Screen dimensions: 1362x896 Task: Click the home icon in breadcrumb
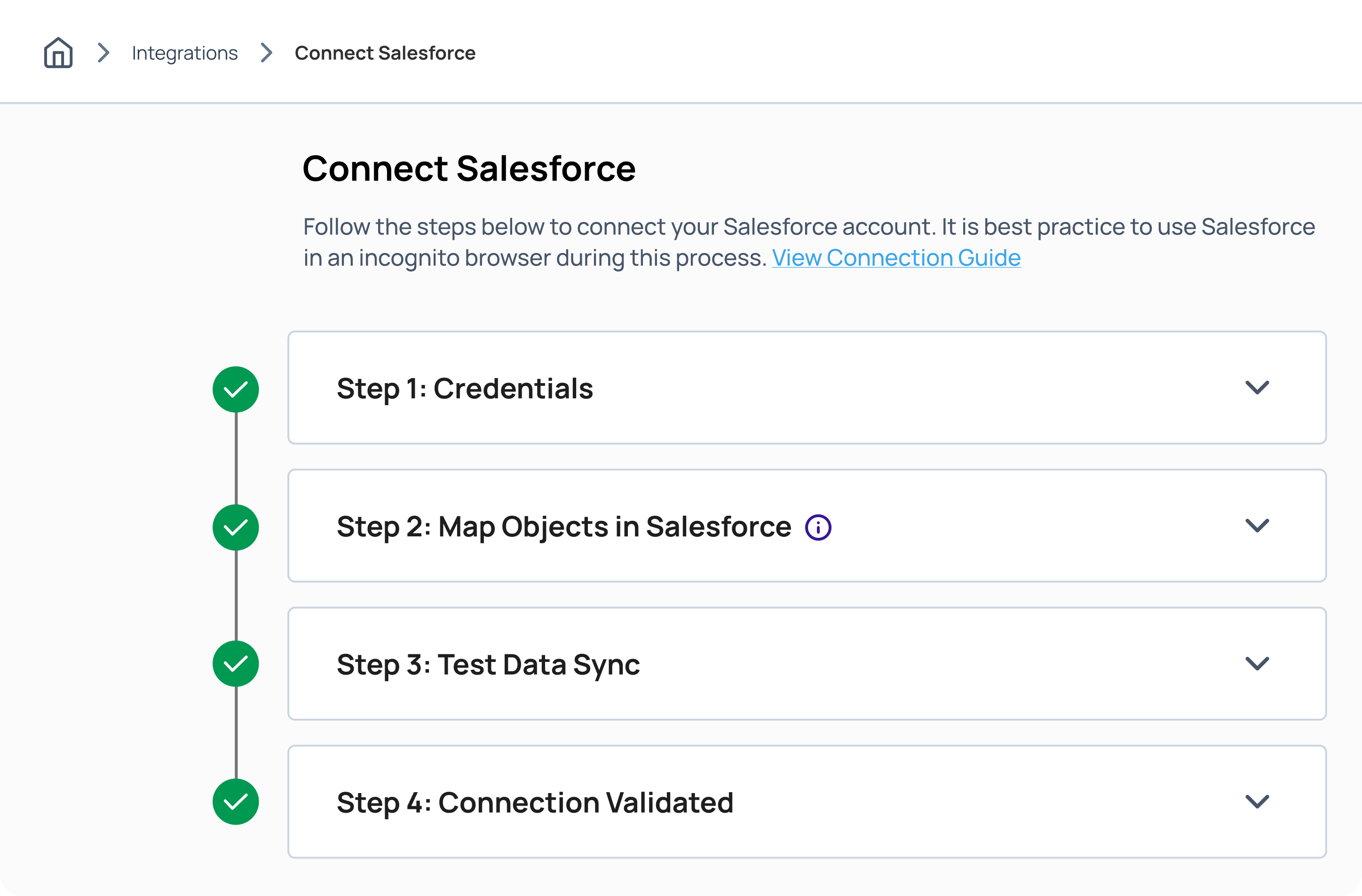coord(58,53)
